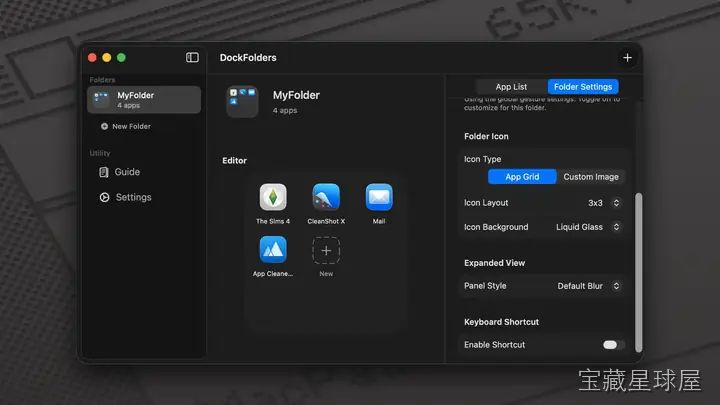Open the Icon Background Liquid Glass dropdown

point(588,227)
